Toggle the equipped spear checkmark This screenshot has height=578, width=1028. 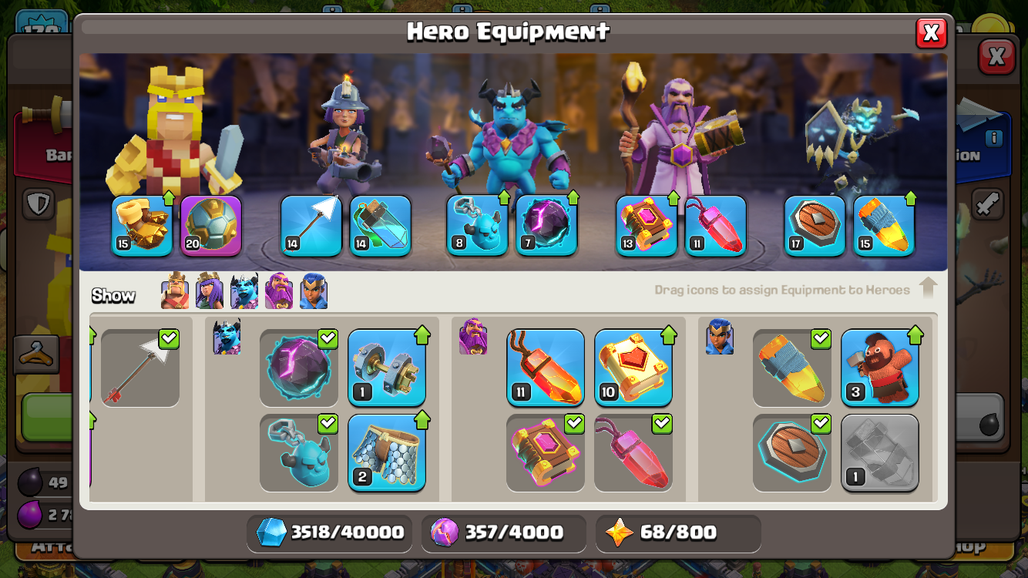(x=168, y=339)
